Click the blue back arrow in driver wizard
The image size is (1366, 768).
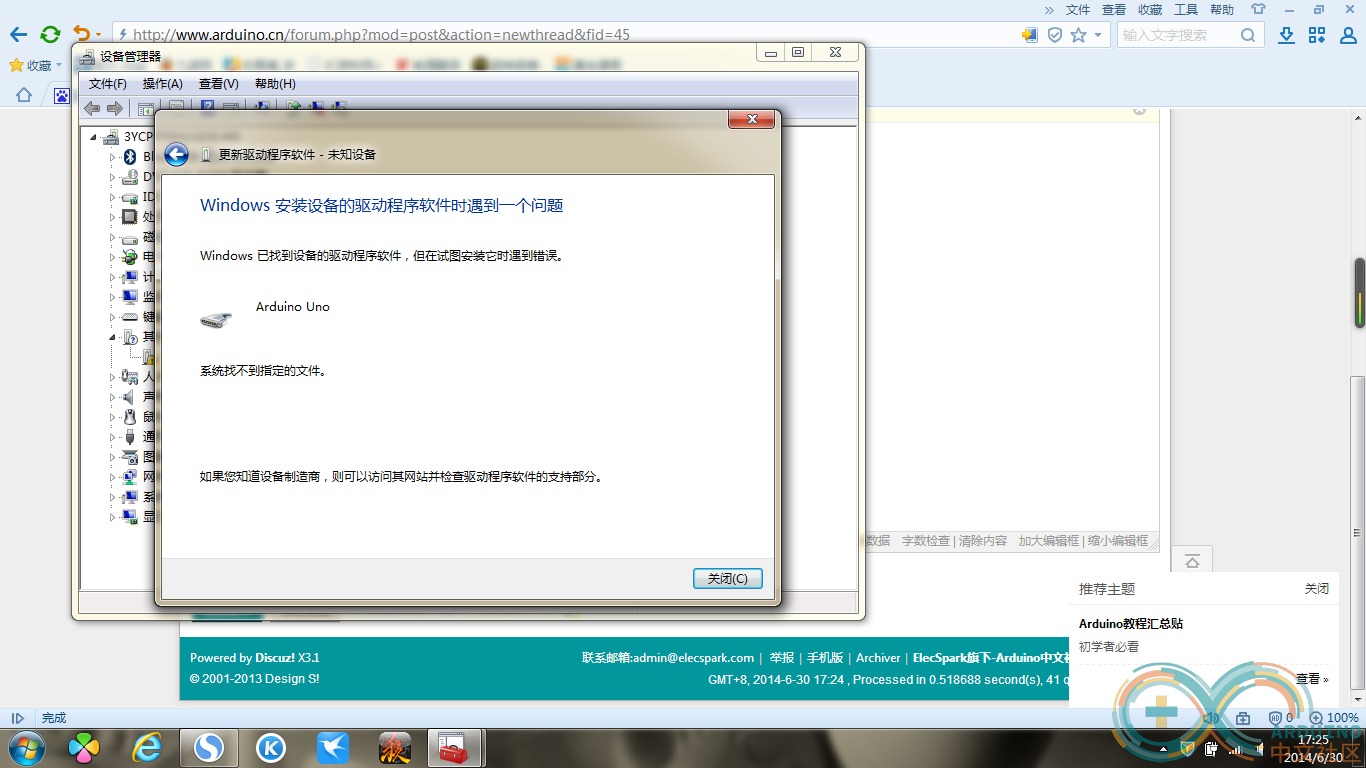tap(176, 154)
